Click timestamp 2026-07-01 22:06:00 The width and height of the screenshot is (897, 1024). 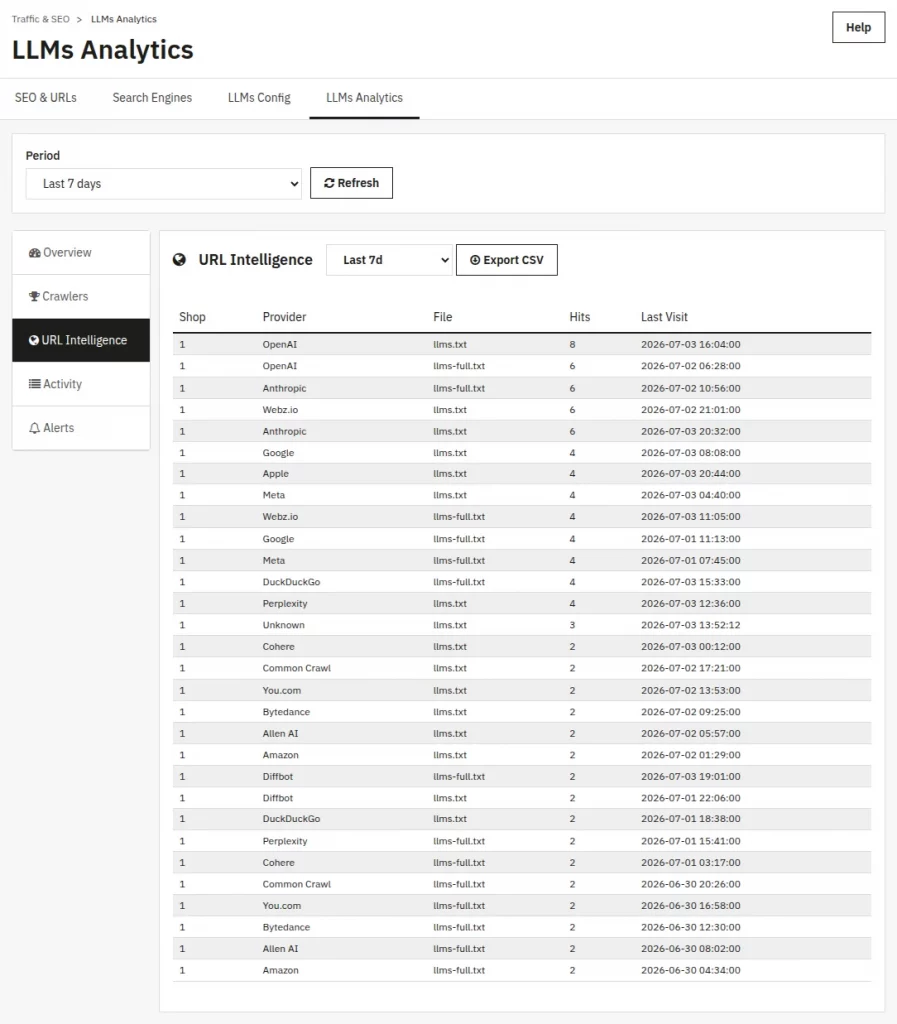coord(691,798)
